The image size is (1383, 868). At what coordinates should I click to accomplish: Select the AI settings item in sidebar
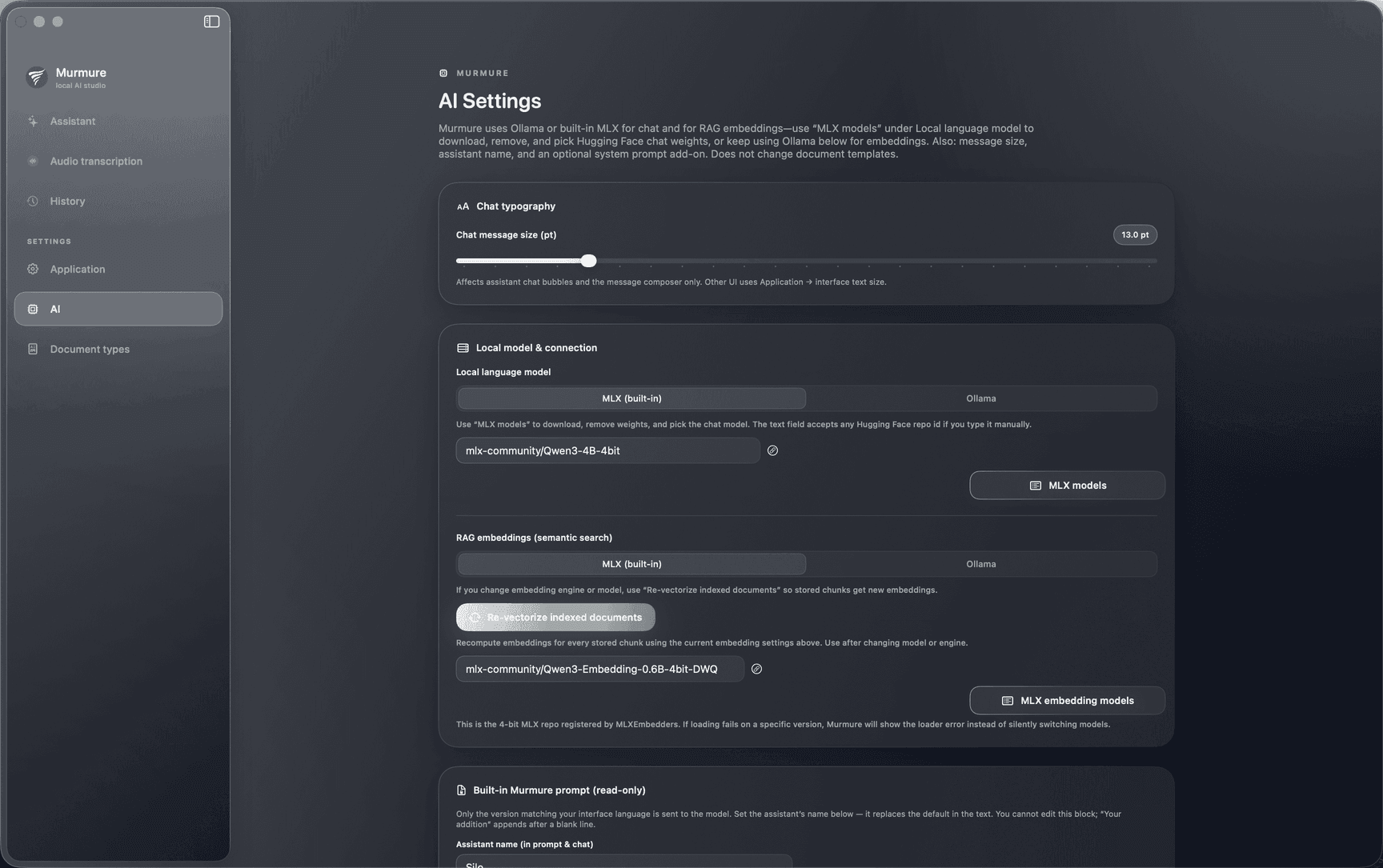point(118,309)
